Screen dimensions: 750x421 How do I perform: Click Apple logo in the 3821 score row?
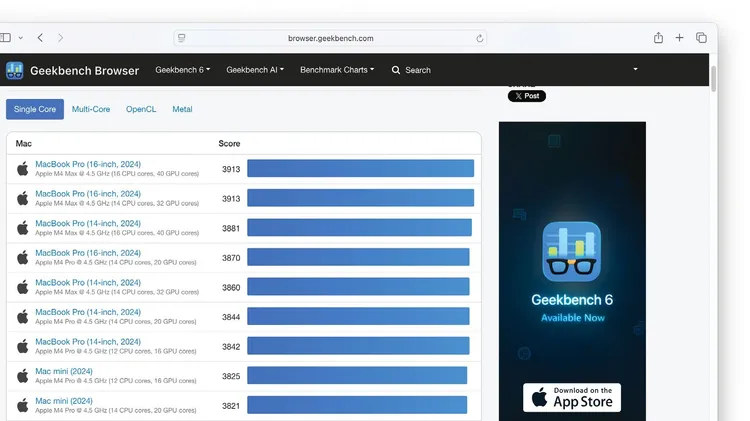point(22,405)
